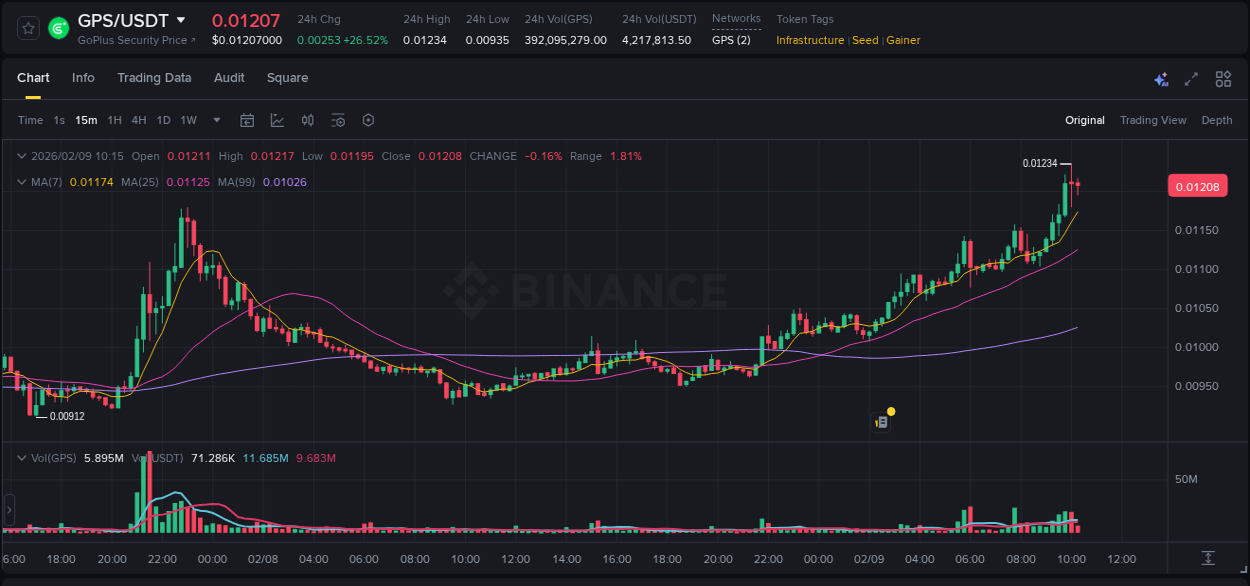
Task: Click the OHLC candles comparison icon
Action: [x=308, y=120]
